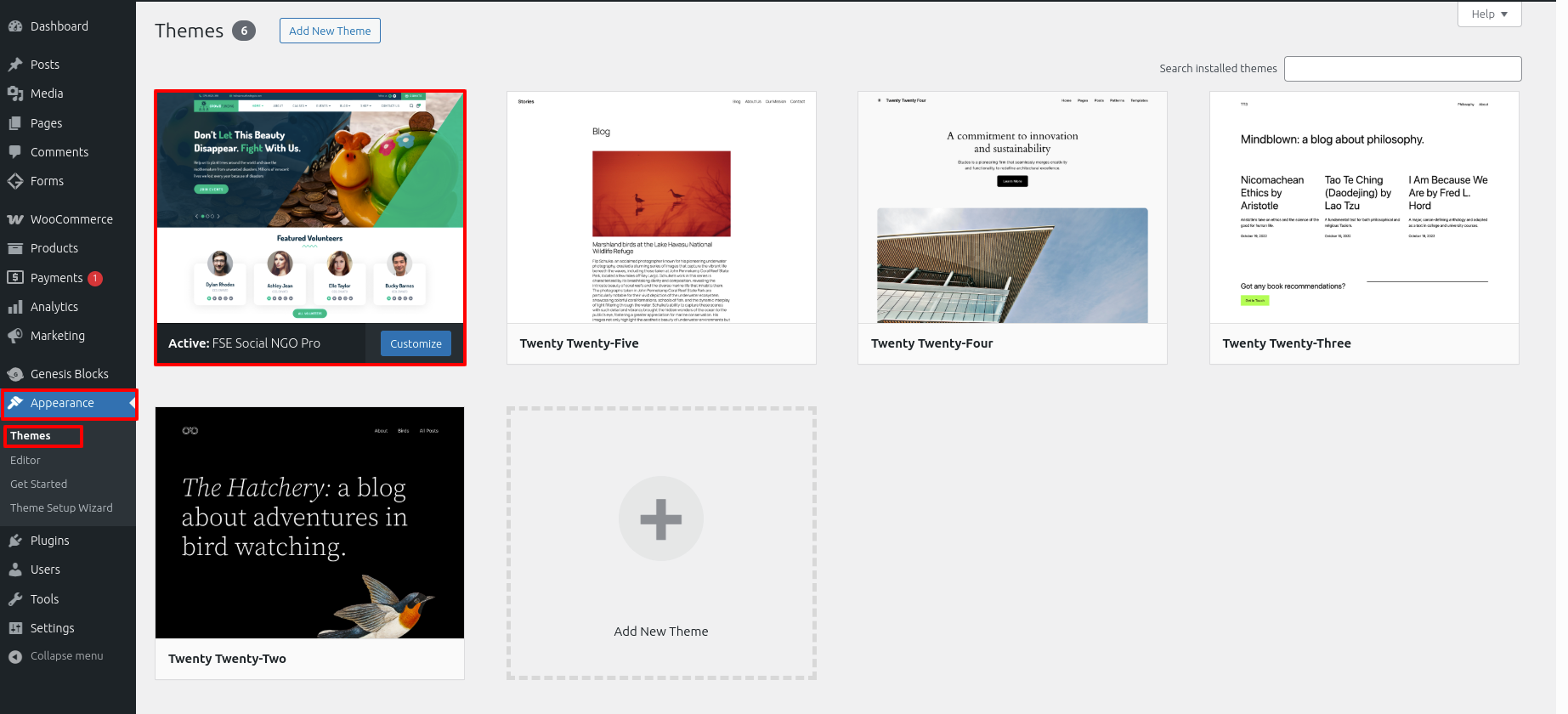Click the Twenty Twenty-Five theme name
Image resolution: width=1568 pixels, height=714 pixels.
click(x=579, y=343)
